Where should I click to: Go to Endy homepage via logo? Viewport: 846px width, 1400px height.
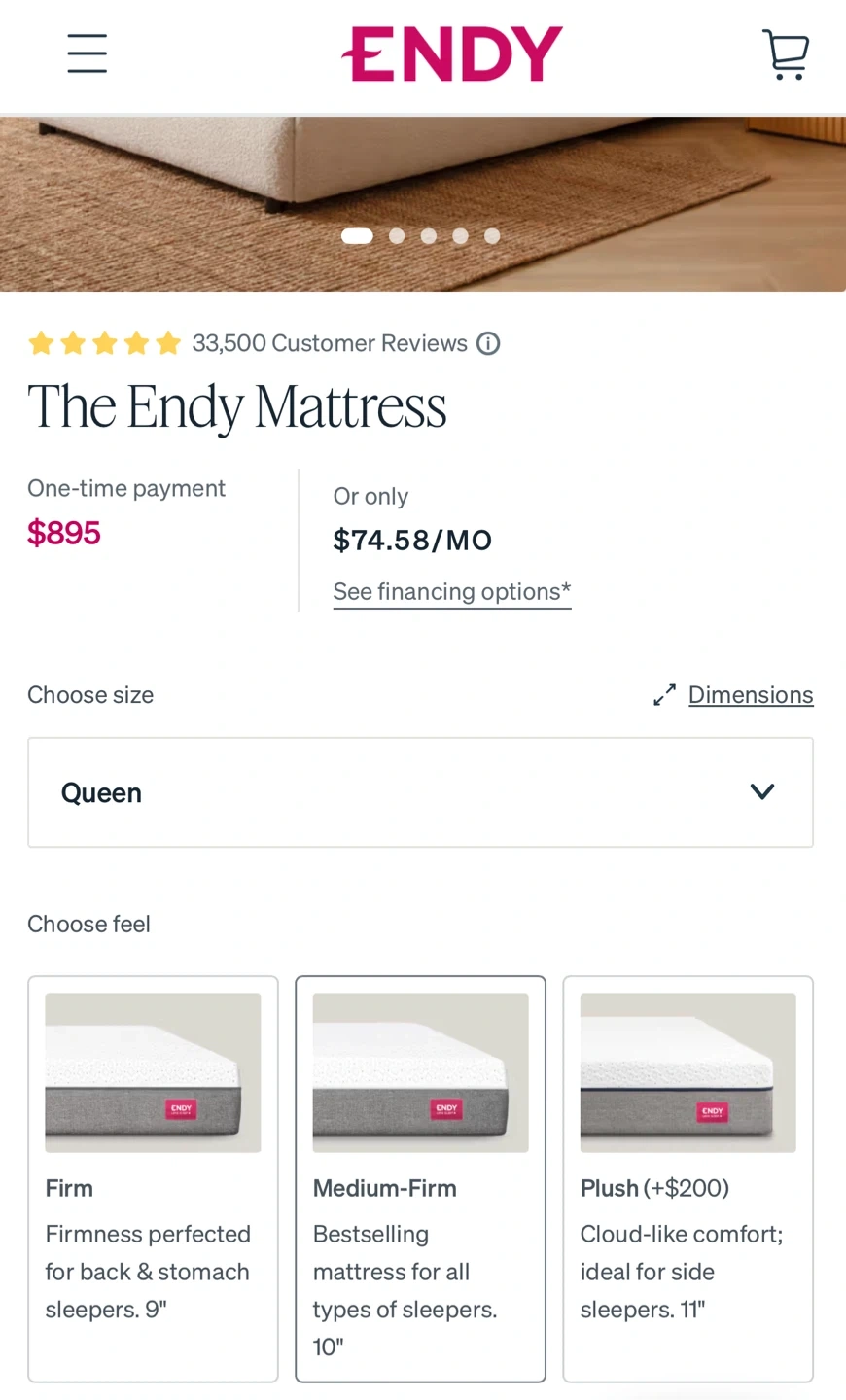coord(452,53)
